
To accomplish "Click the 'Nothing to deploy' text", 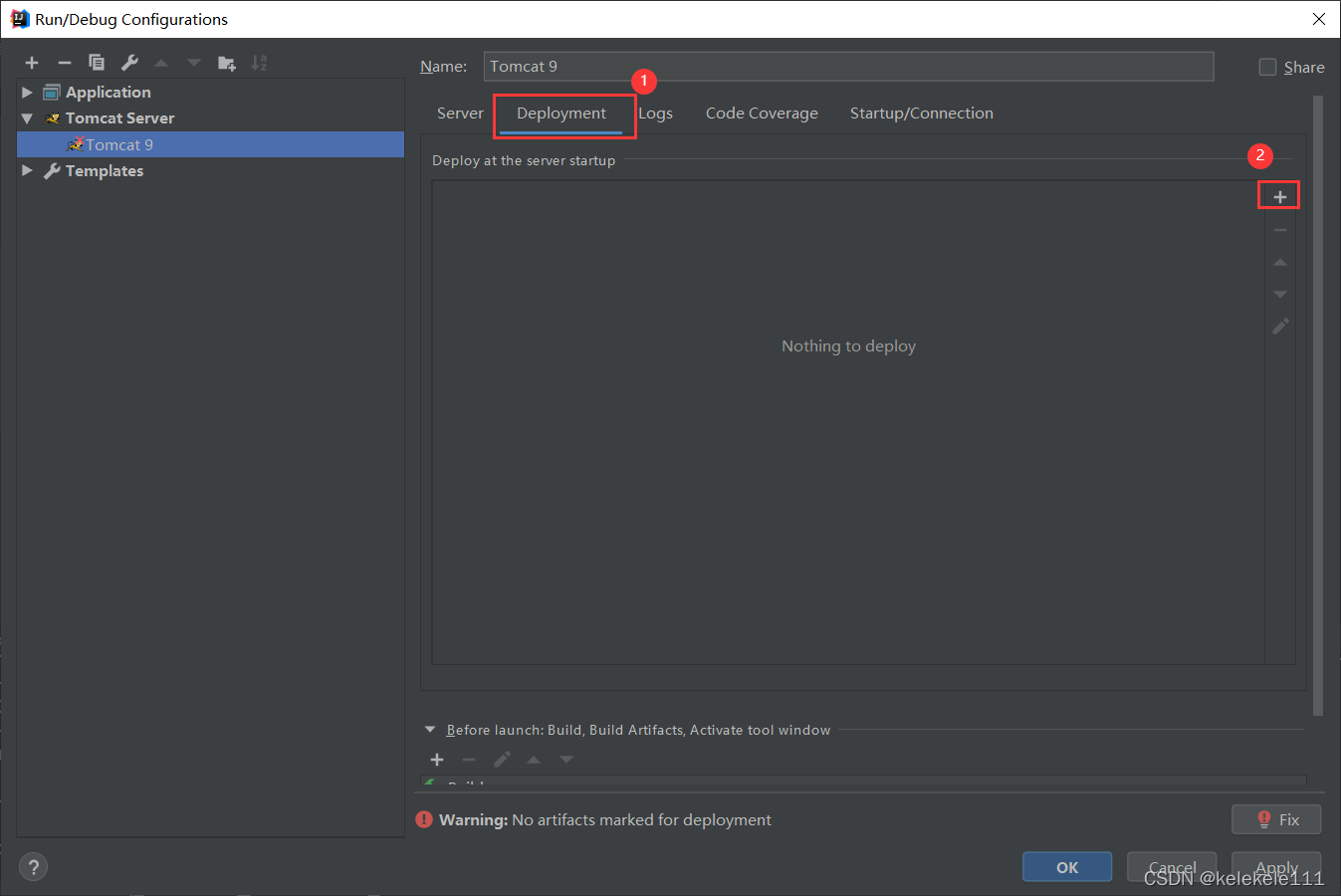I will point(848,346).
